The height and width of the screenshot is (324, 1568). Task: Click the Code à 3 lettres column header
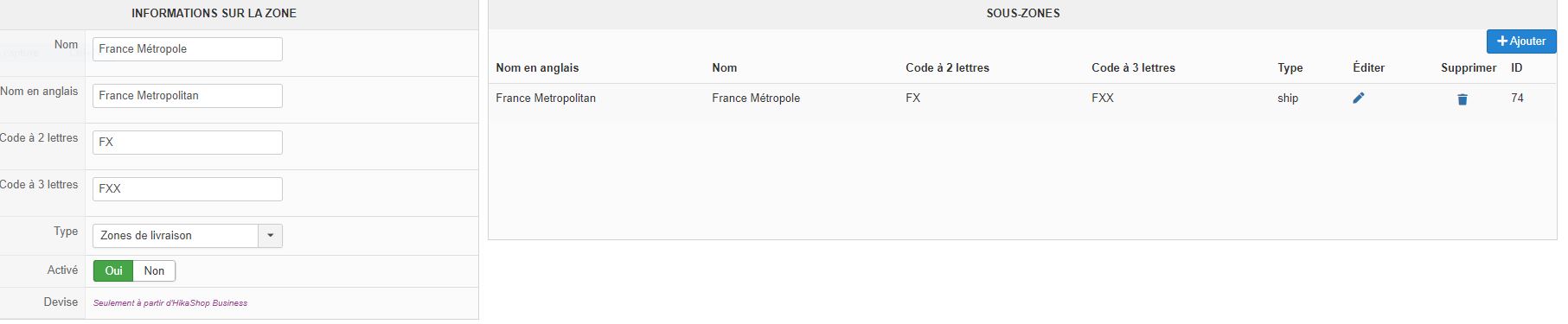1133,68
